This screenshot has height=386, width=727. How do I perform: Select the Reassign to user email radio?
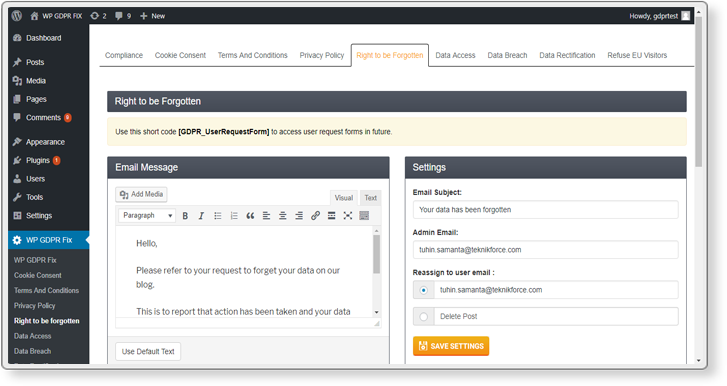click(x=423, y=290)
